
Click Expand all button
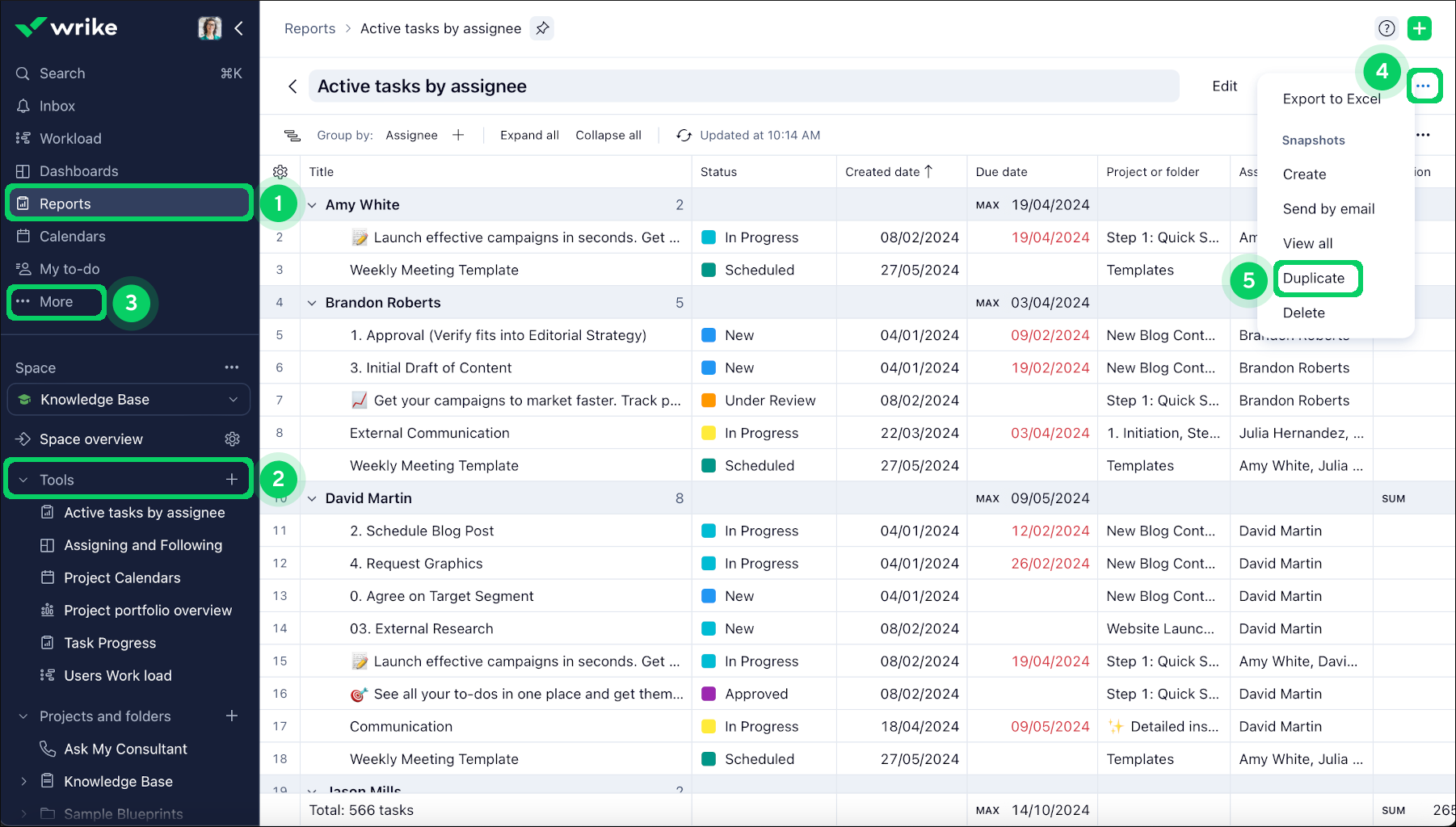529,136
